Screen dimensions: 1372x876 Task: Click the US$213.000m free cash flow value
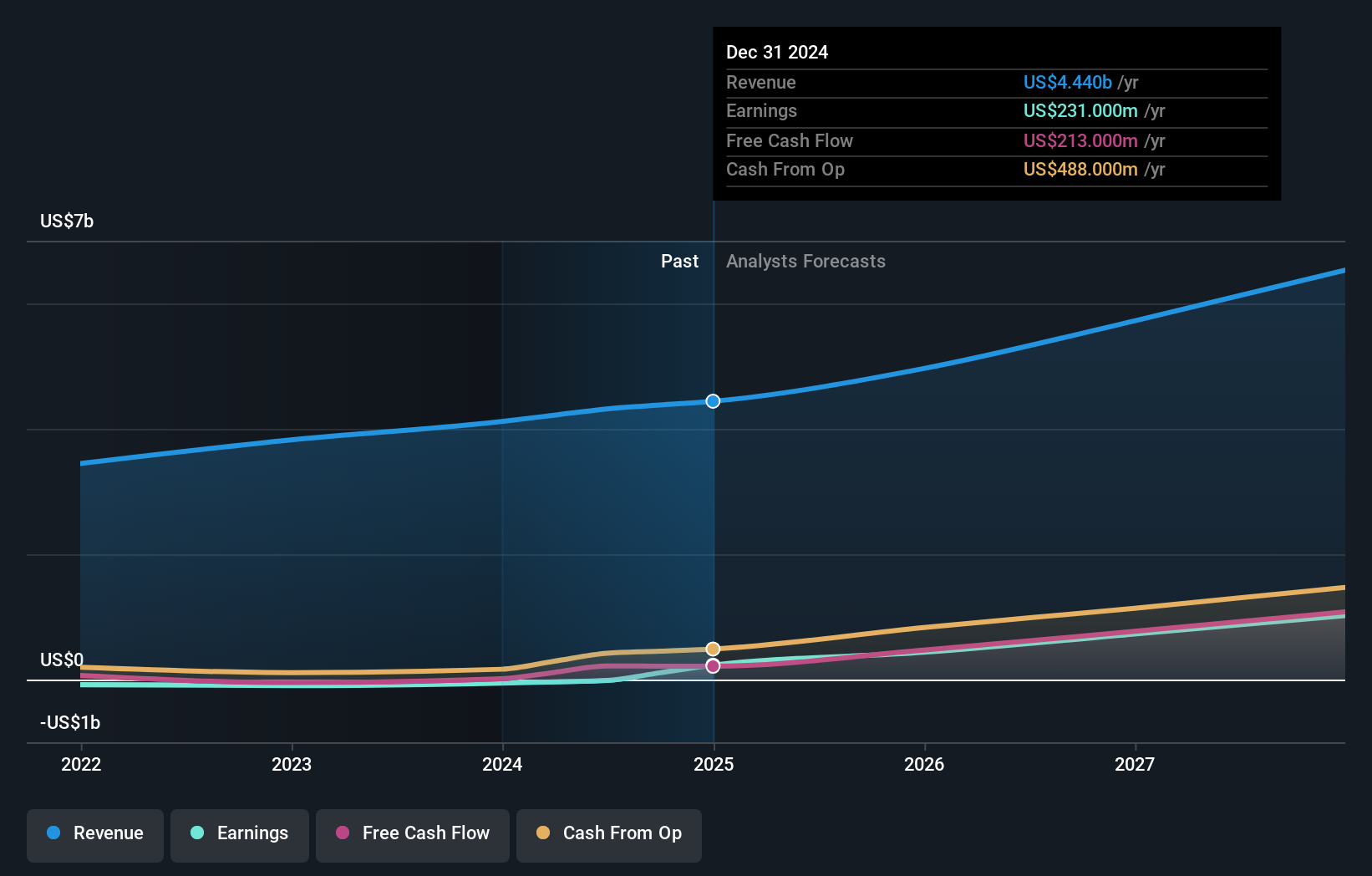point(1080,140)
